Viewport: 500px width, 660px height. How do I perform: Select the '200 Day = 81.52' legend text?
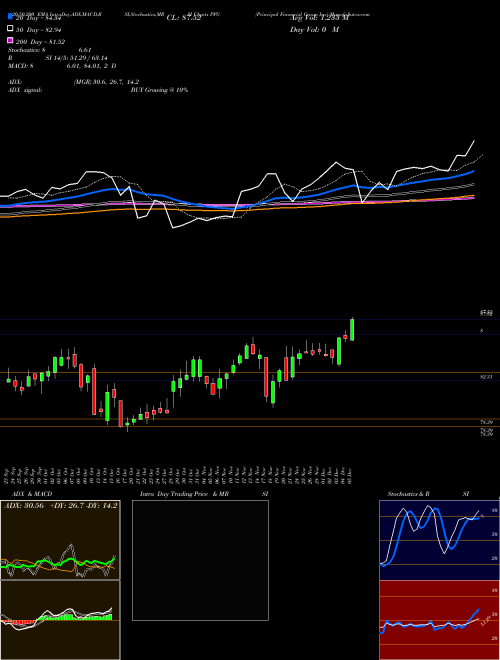pyautogui.click(x=40, y=42)
